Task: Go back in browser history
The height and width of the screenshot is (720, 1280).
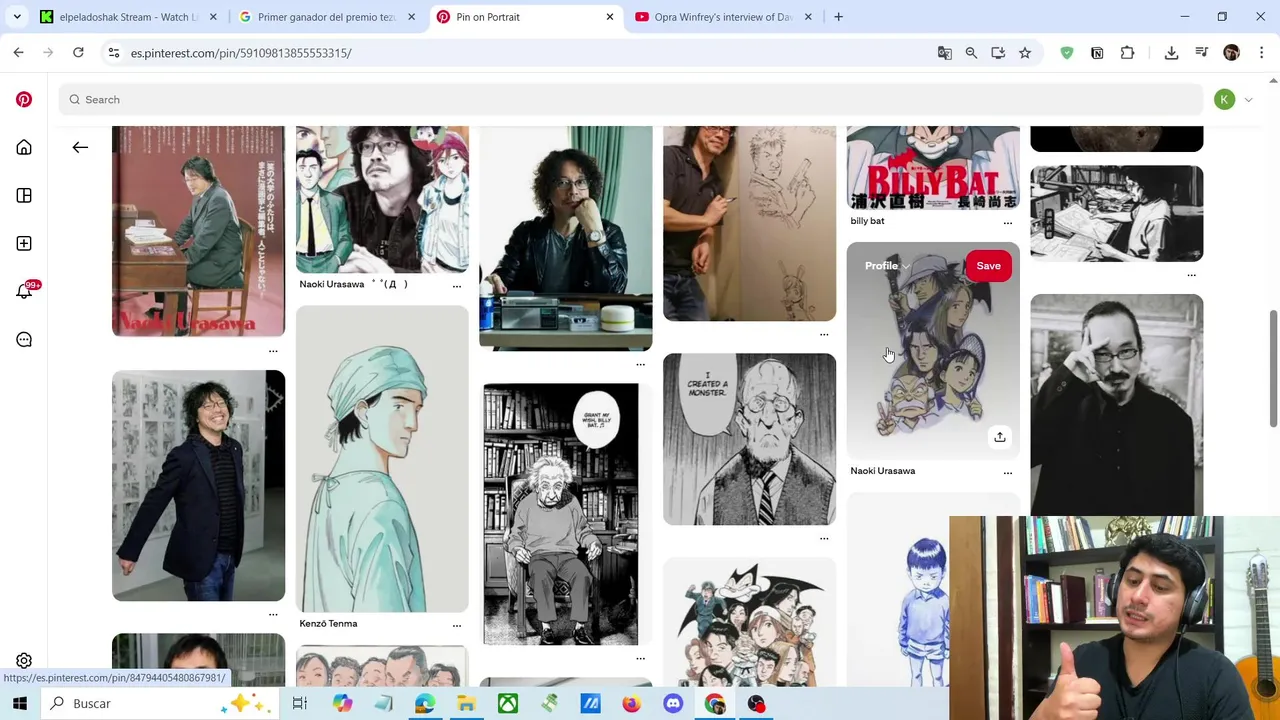Action: (x=18, y=53)
